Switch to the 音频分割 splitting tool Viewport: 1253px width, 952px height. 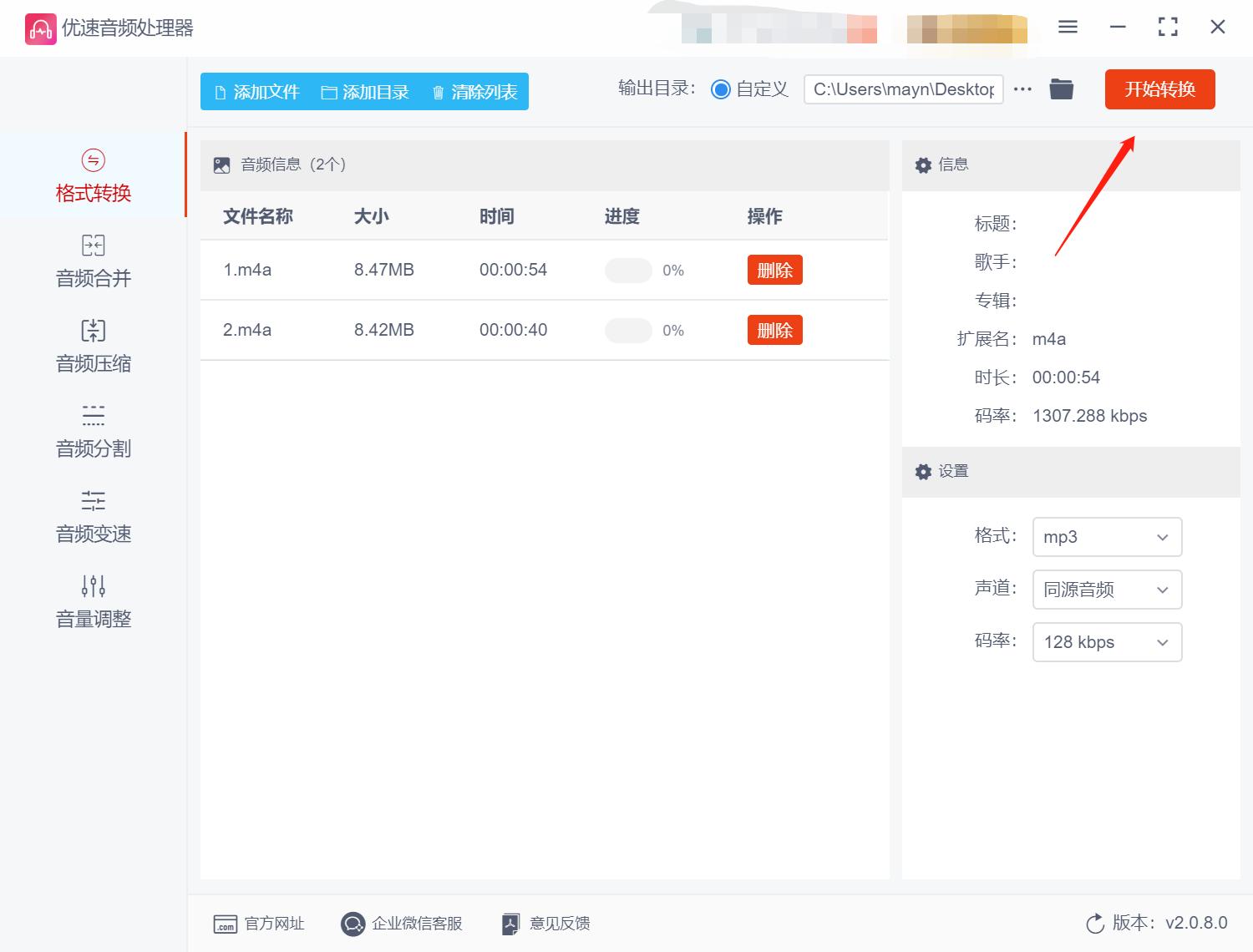coord(92,431)
